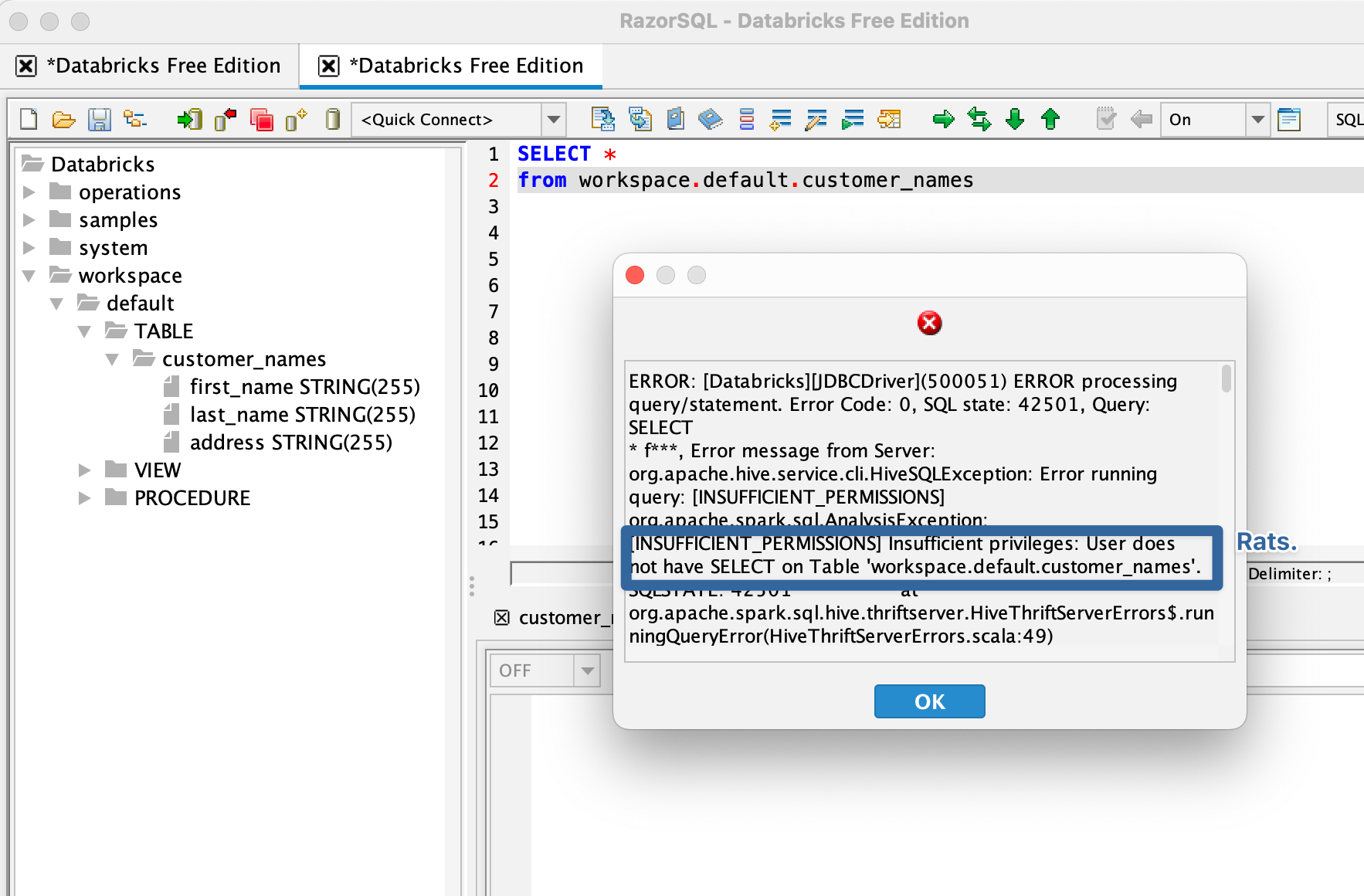Click the INSUFFICIENT_PERMISSIONS message text in dialog

(x=915, y=555)
